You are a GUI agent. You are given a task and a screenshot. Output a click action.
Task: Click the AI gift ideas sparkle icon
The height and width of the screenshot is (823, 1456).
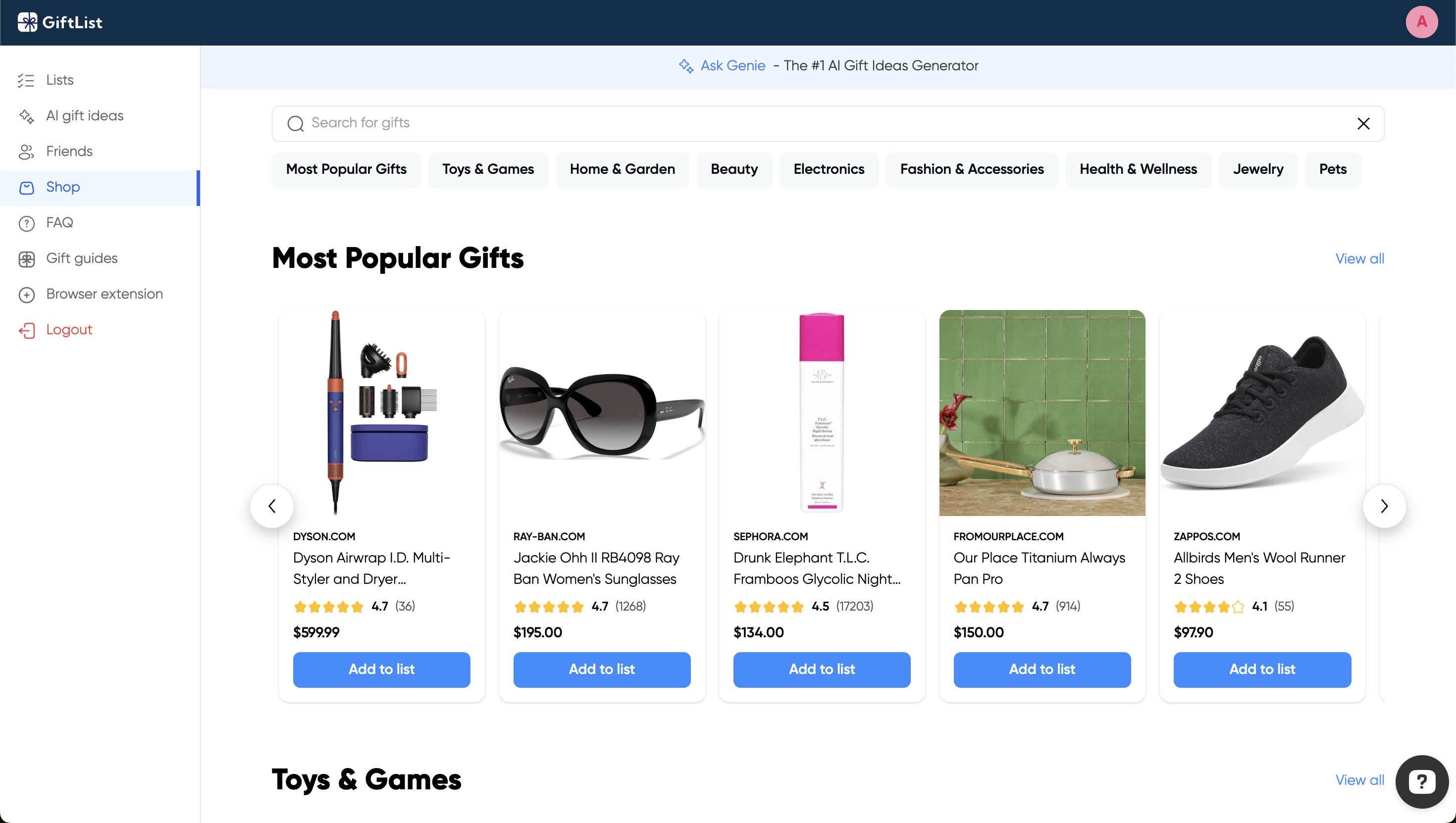click(x=26, y=116)
